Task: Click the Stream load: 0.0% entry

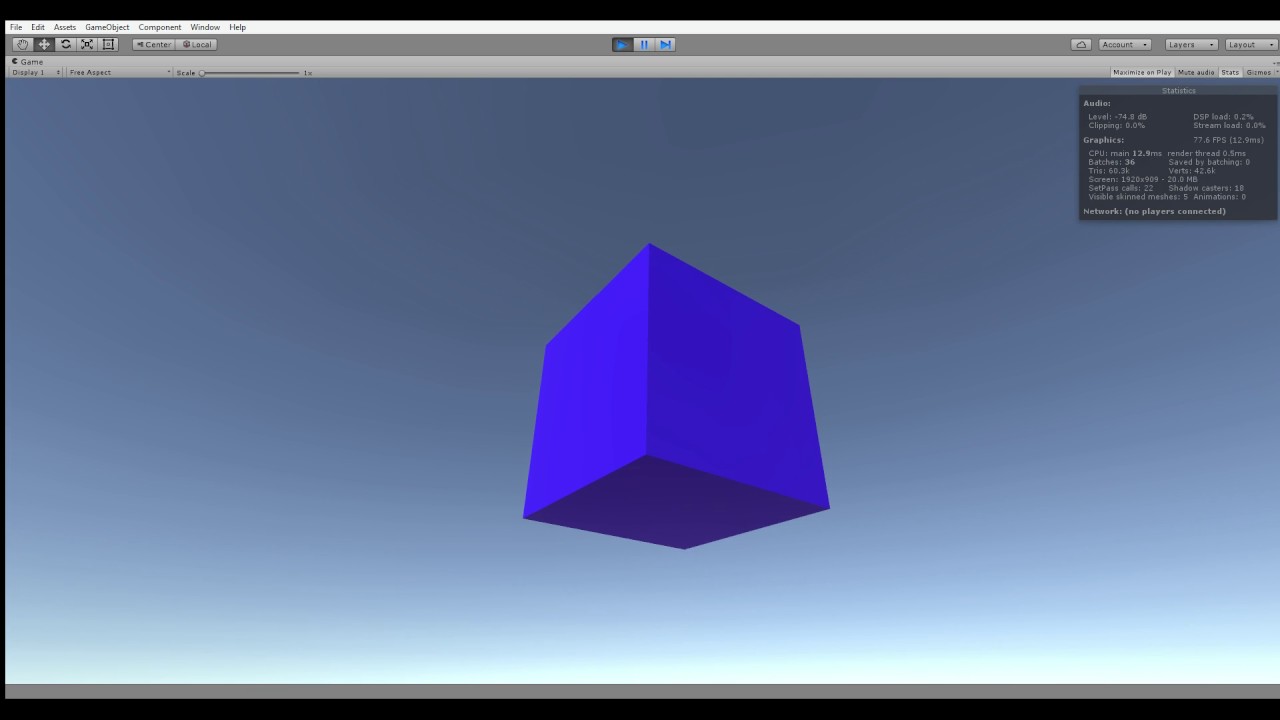Action: tap(1229, 125)
